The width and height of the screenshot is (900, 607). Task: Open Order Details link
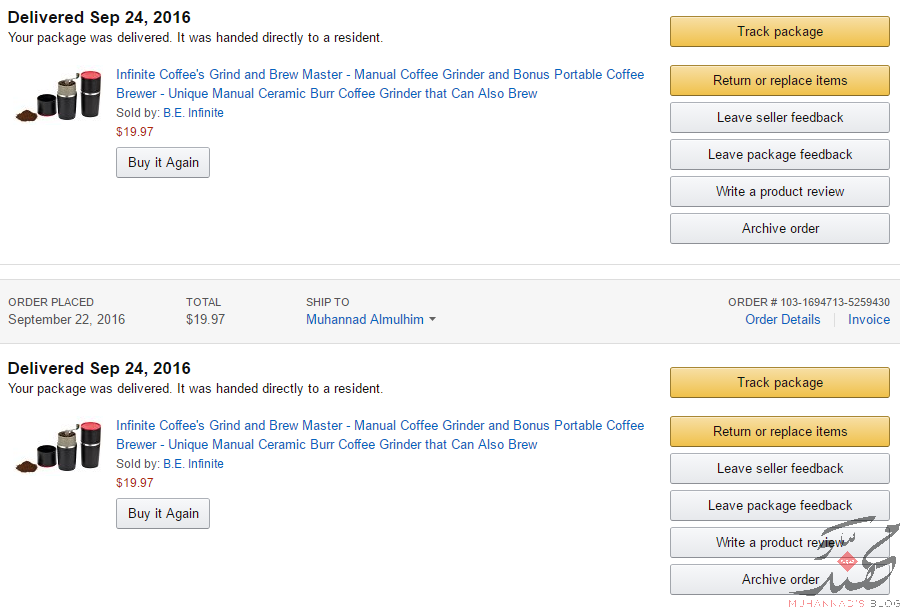[x=782, y=320]
